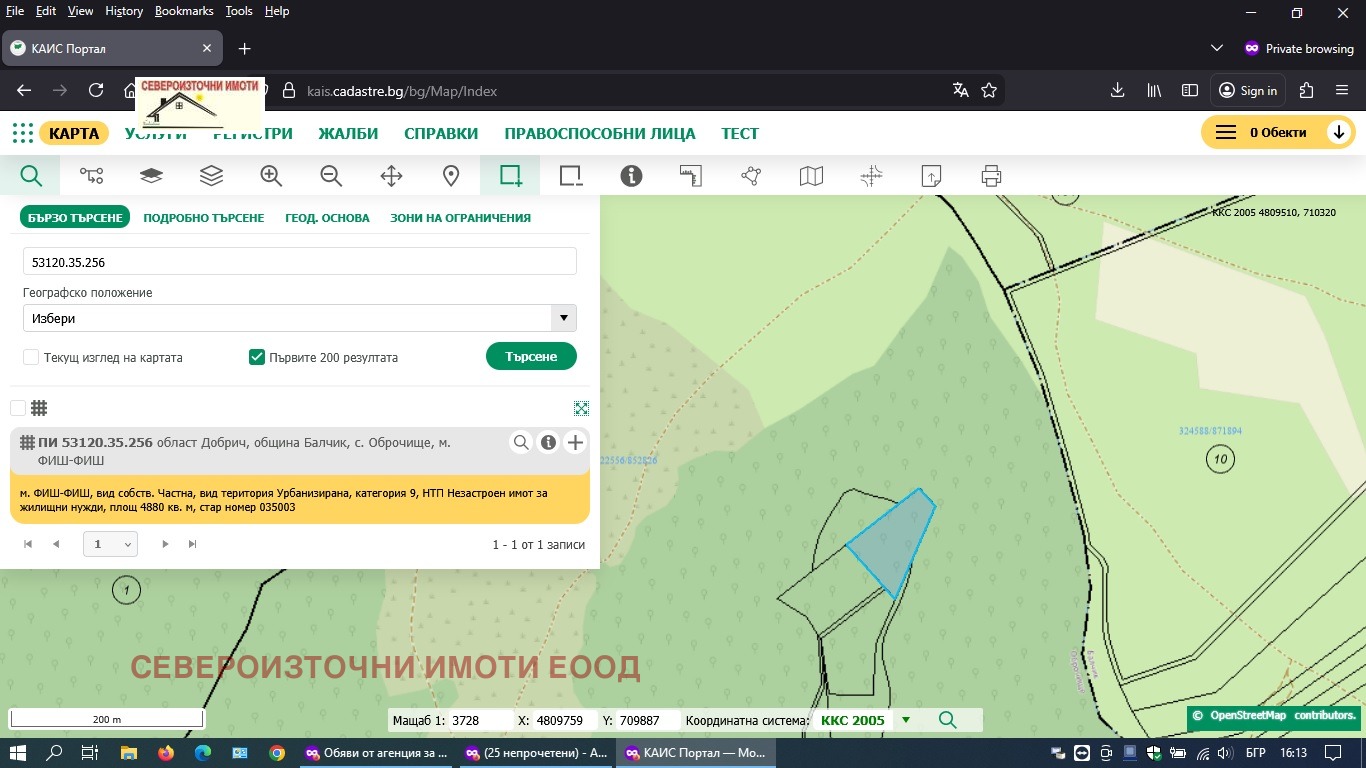Click the zoom in magnifier tool

[271, 176]
